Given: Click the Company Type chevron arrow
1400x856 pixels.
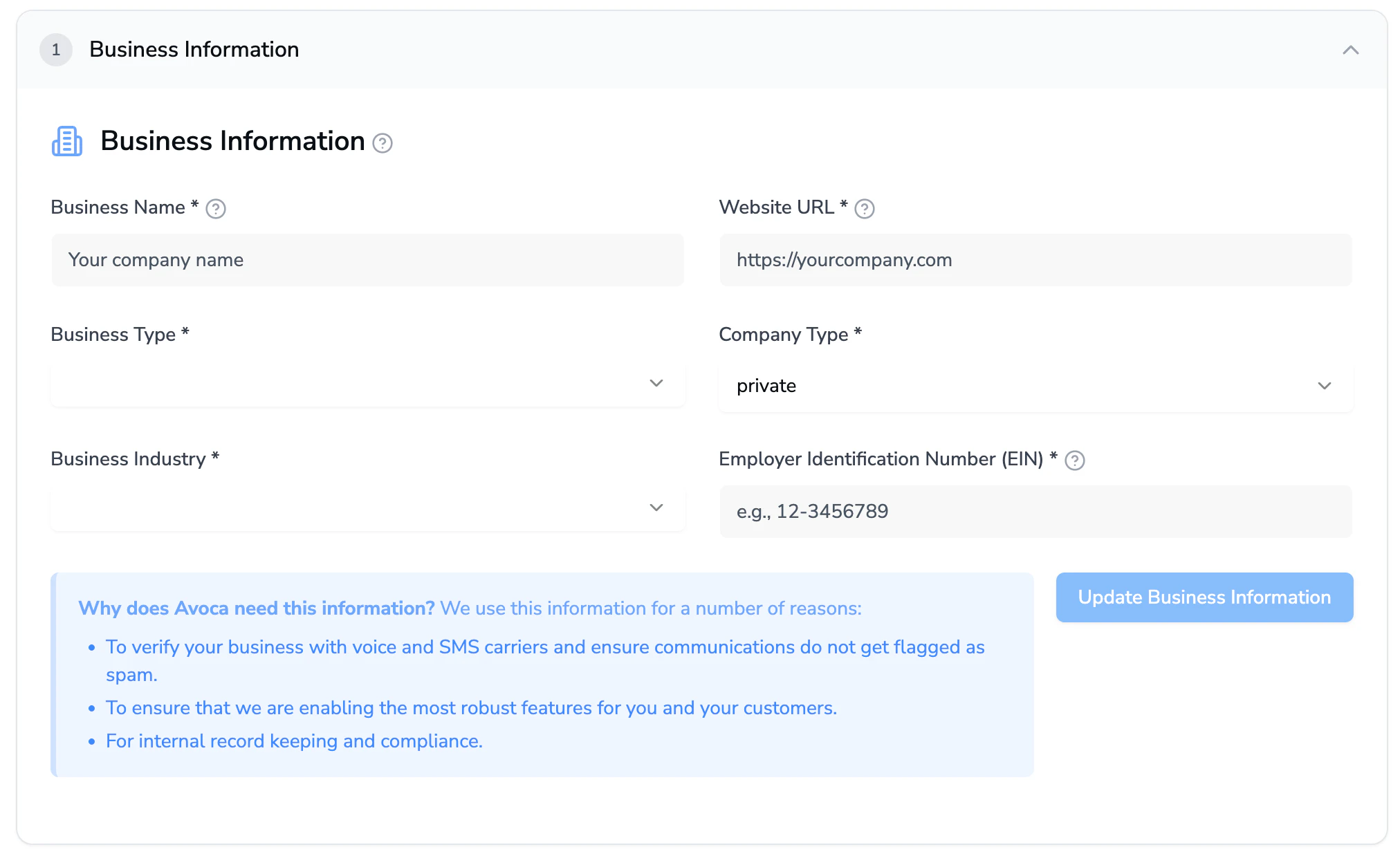Looking at the screenshot, I should 1324,386.
